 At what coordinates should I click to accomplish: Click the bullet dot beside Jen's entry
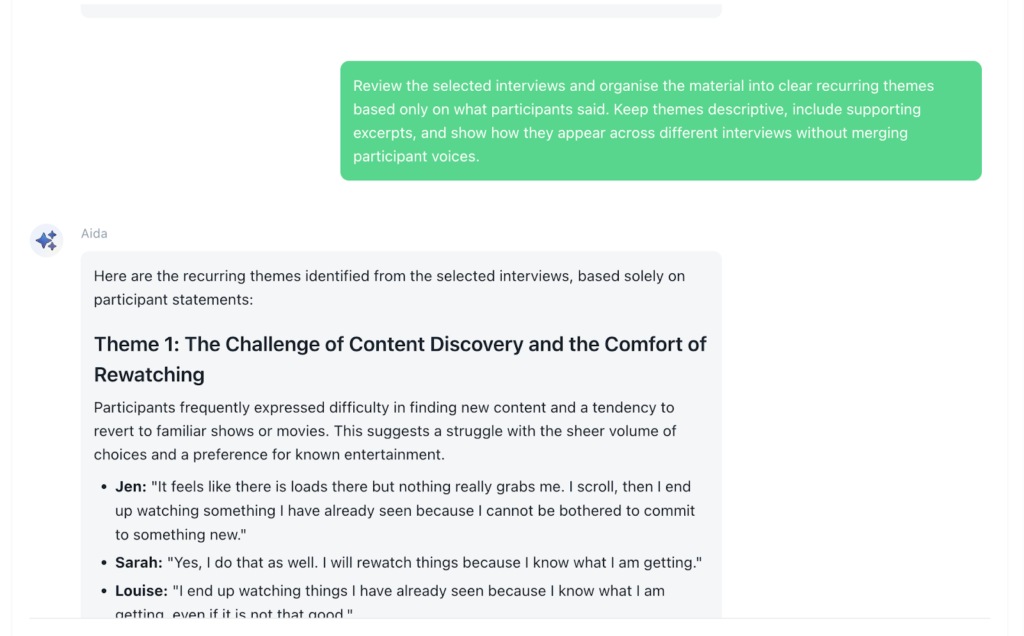point(105,488)
